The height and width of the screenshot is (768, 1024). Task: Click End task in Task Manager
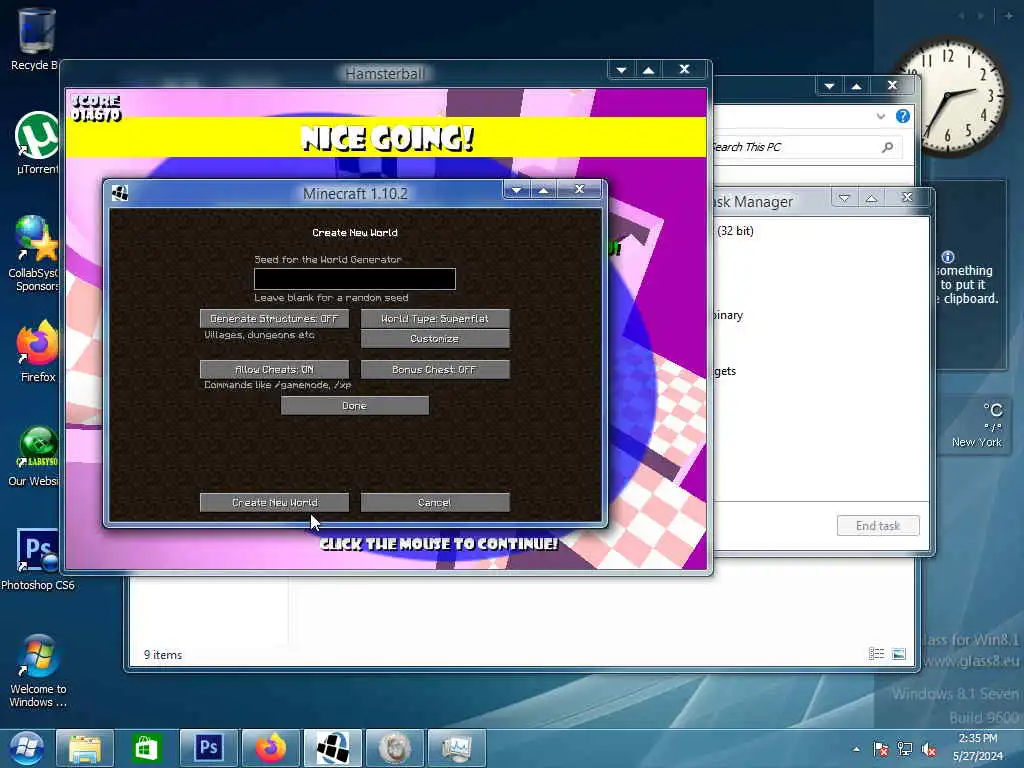(x=878, y=526)
